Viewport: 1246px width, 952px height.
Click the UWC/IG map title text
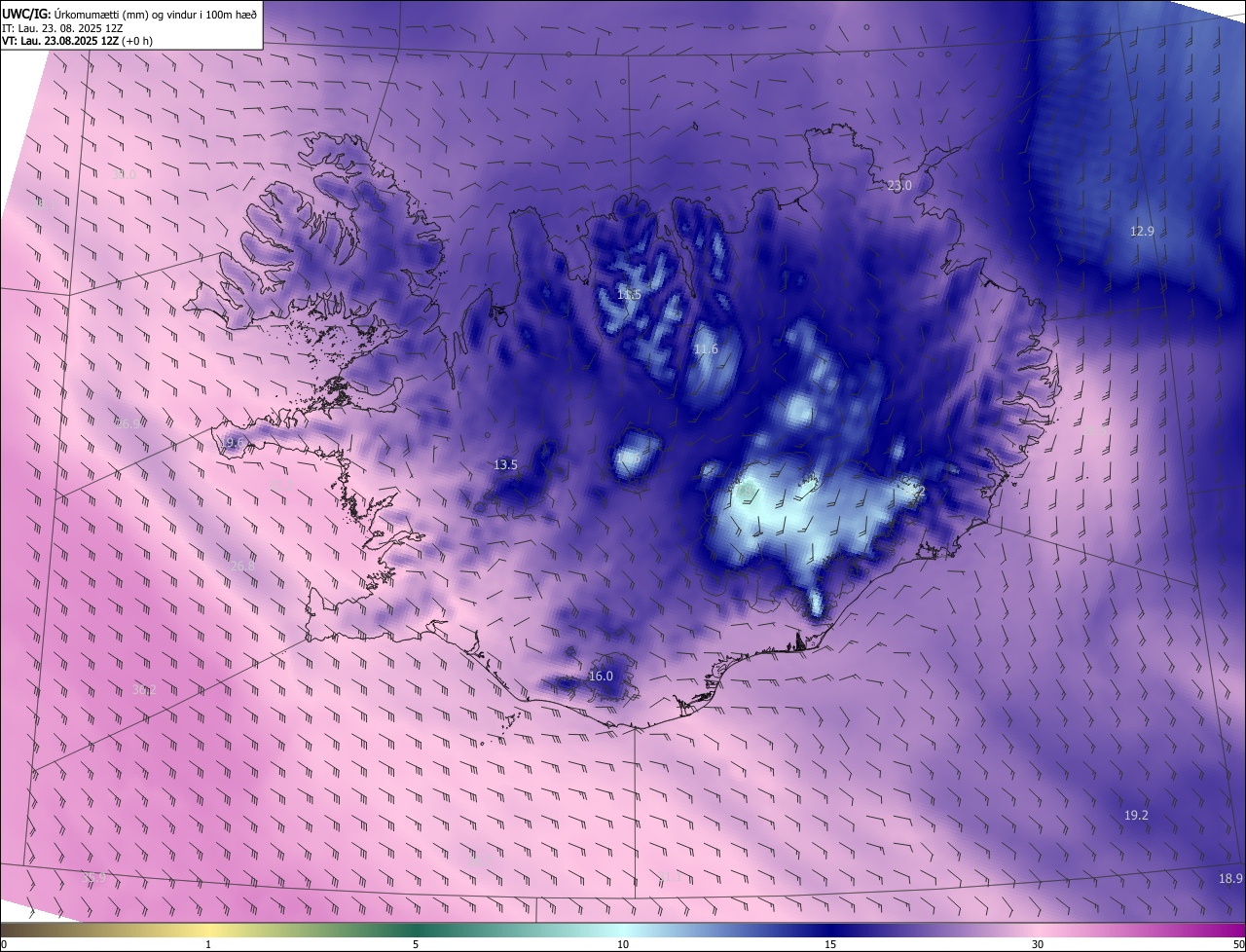coord(129,14)
